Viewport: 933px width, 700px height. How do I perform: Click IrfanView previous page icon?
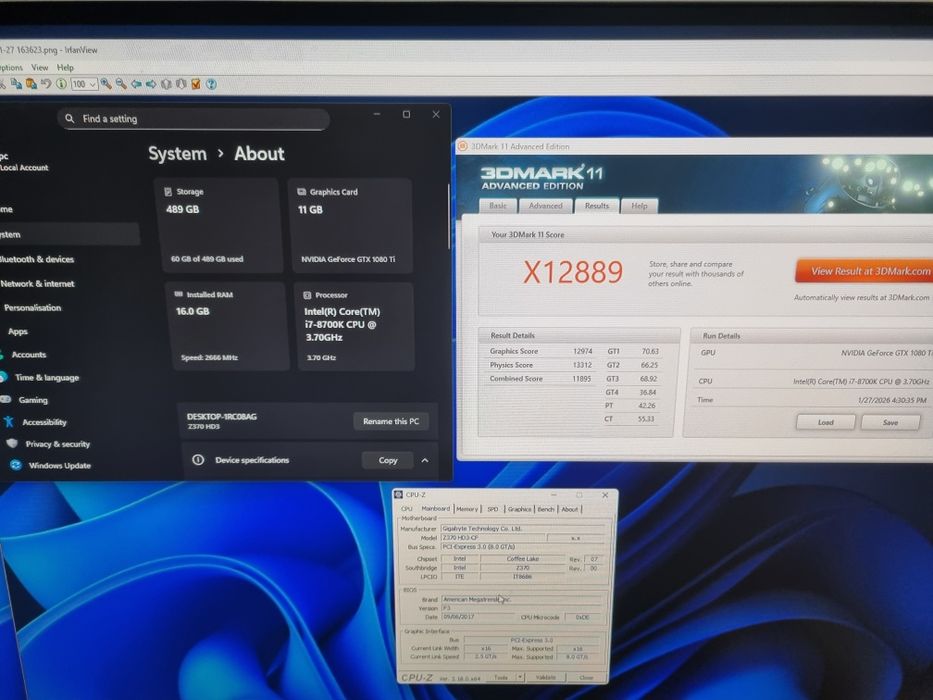(166, 84)
